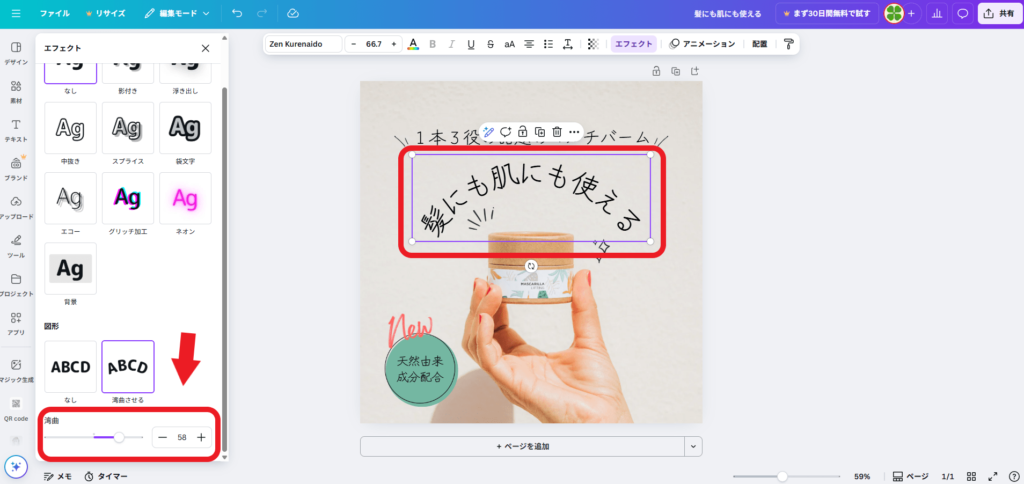Viewport: 1024px width, 484px height.
Task: Open the comments speech bubble icon
Action: click(x=963, y=14)
